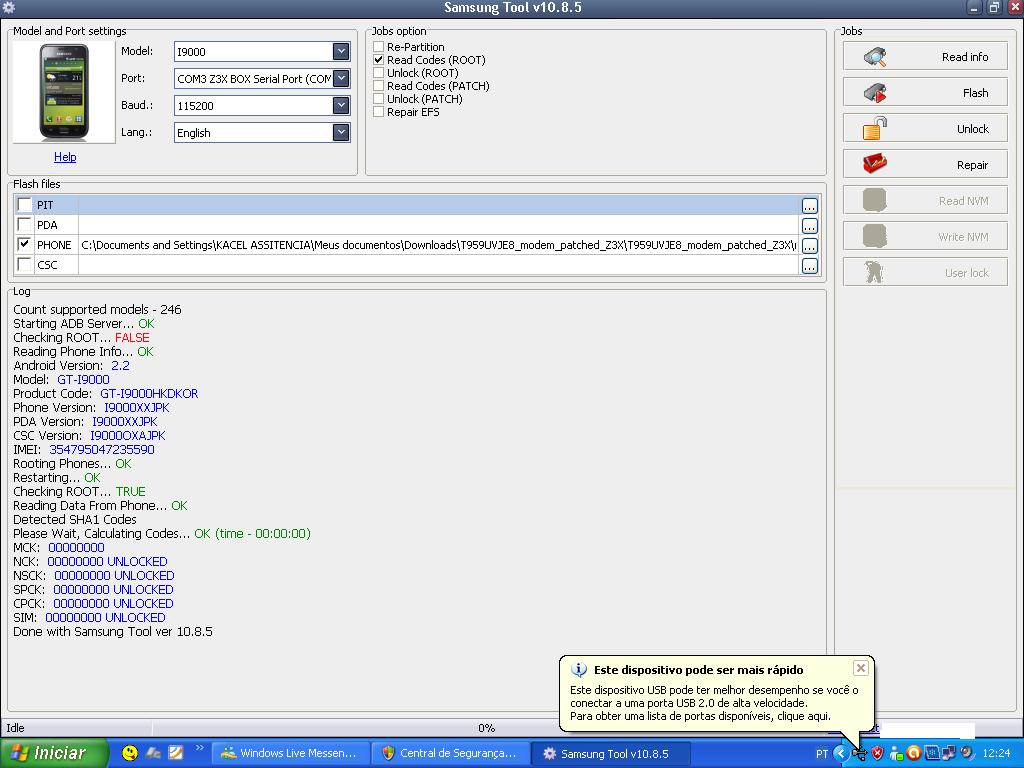This screenshot has width=1024, height=768.
Task: Click the red arrow chip icon on Flash
Action: 875,93
